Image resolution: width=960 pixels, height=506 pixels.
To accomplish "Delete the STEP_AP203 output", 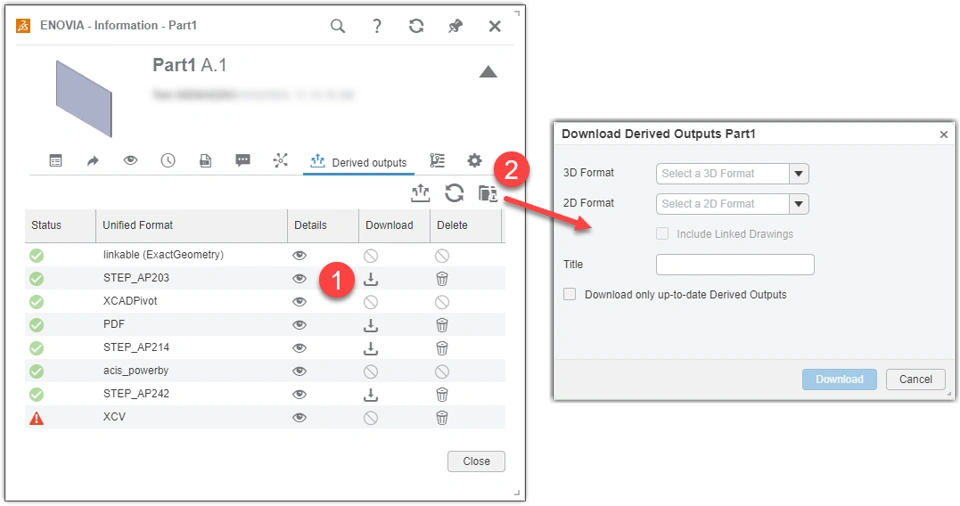I will pyautogui.click(x=442, y=279).
